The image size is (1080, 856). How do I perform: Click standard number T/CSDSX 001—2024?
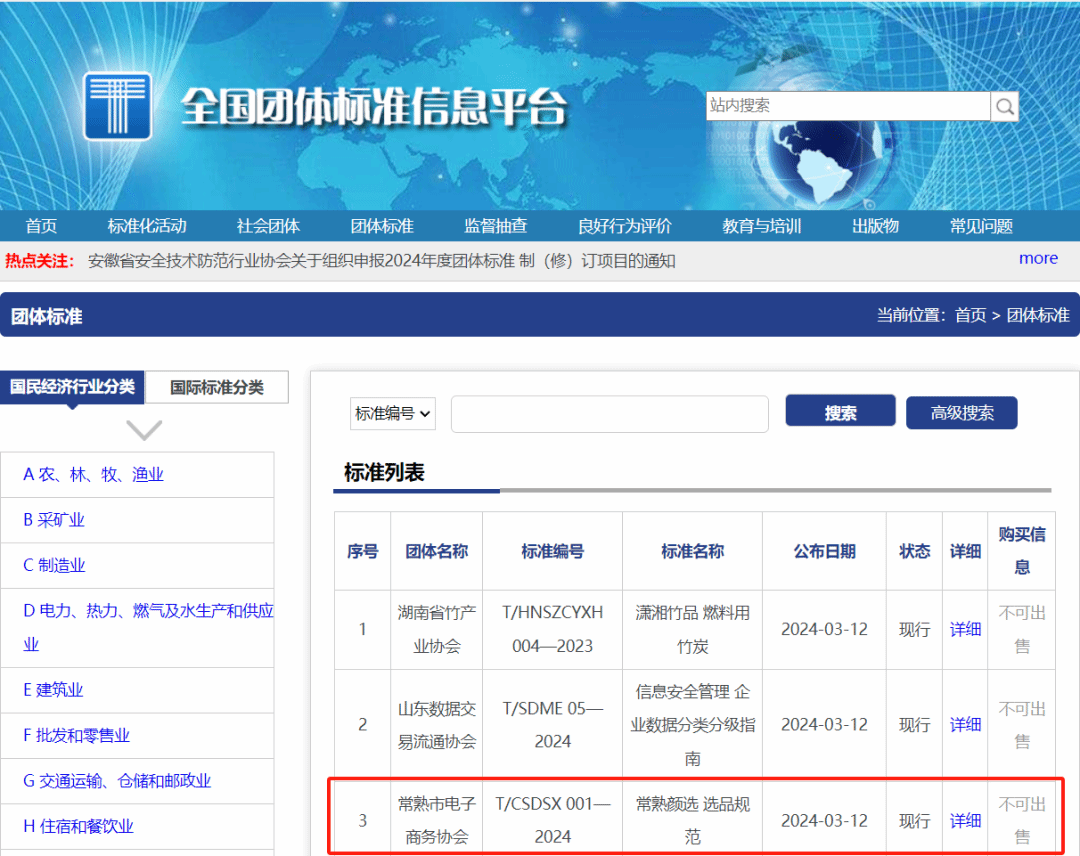point(552,820)
